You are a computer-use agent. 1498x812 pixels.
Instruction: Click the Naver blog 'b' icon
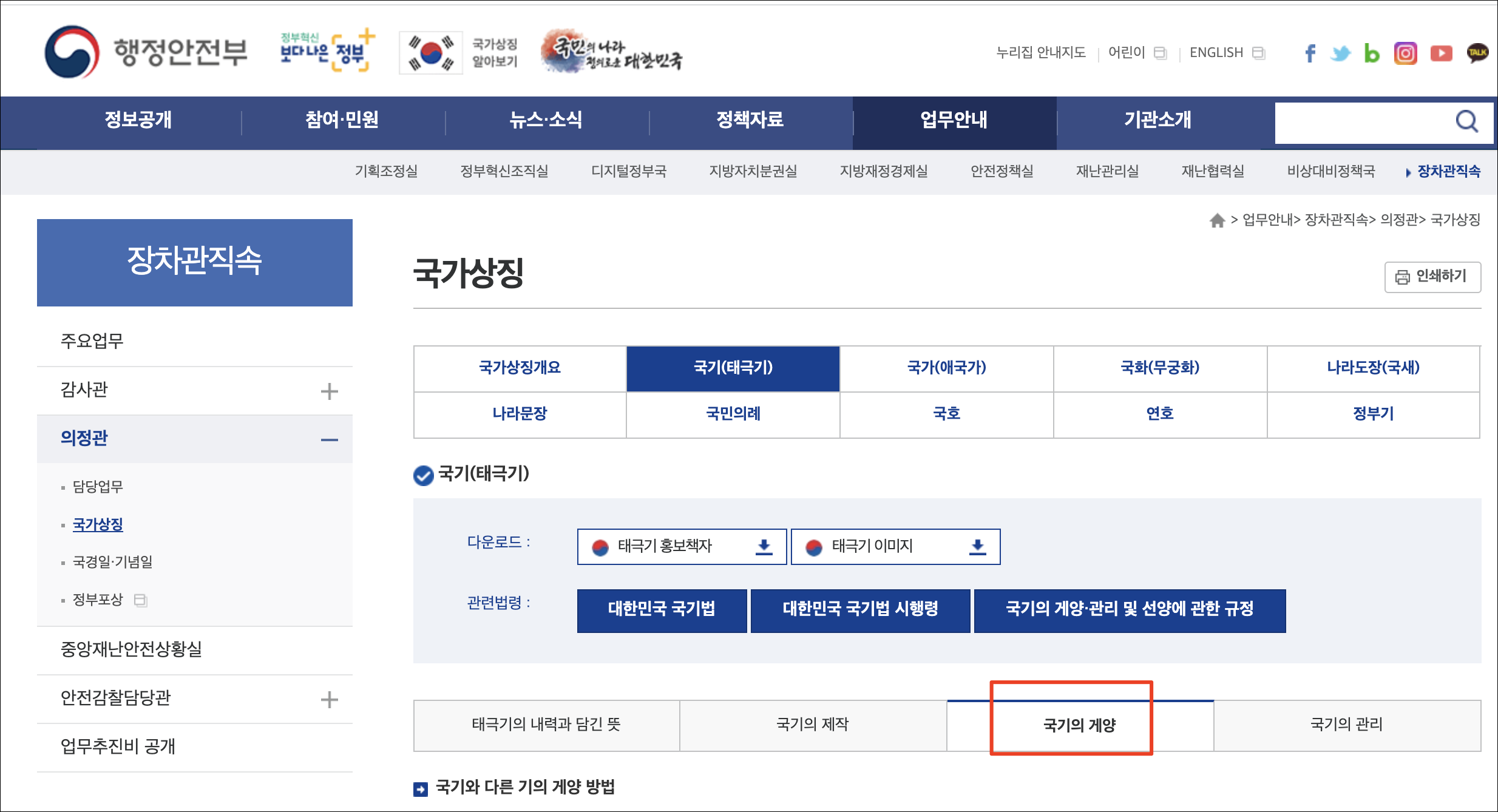pos(1372,53)
